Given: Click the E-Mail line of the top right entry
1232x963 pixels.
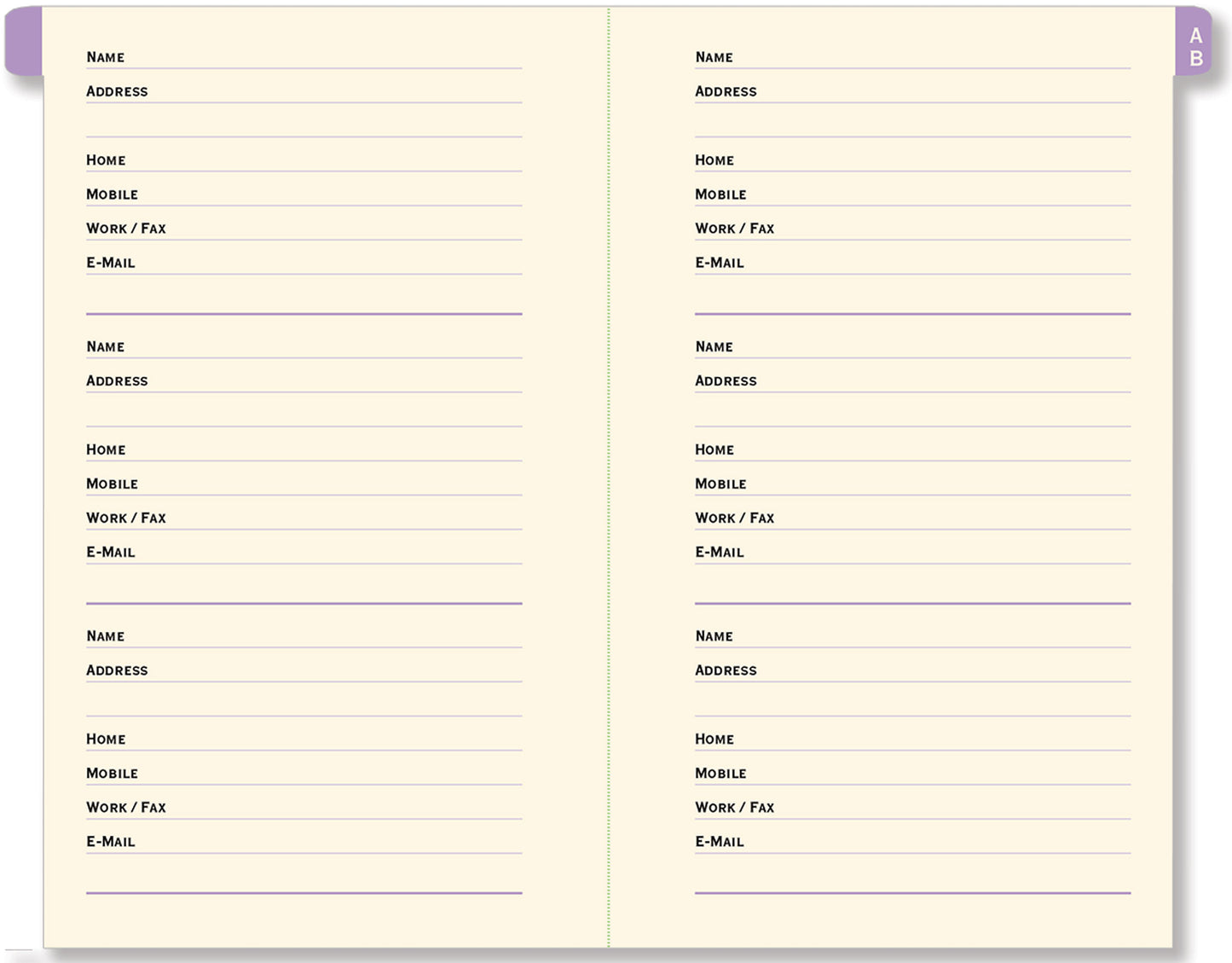Looking at the screenshot, I should [x=912, y=267].
